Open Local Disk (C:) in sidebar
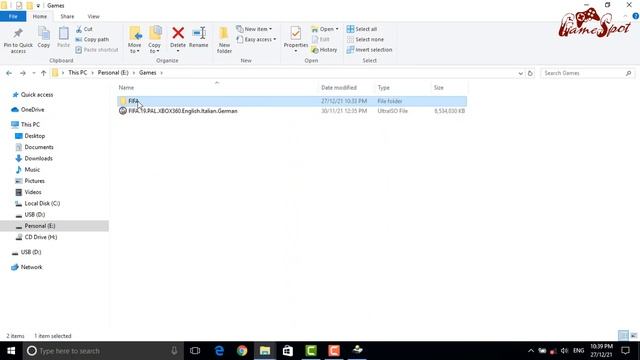The height and width of the screenshot is (360, 640). coord(42,203)
